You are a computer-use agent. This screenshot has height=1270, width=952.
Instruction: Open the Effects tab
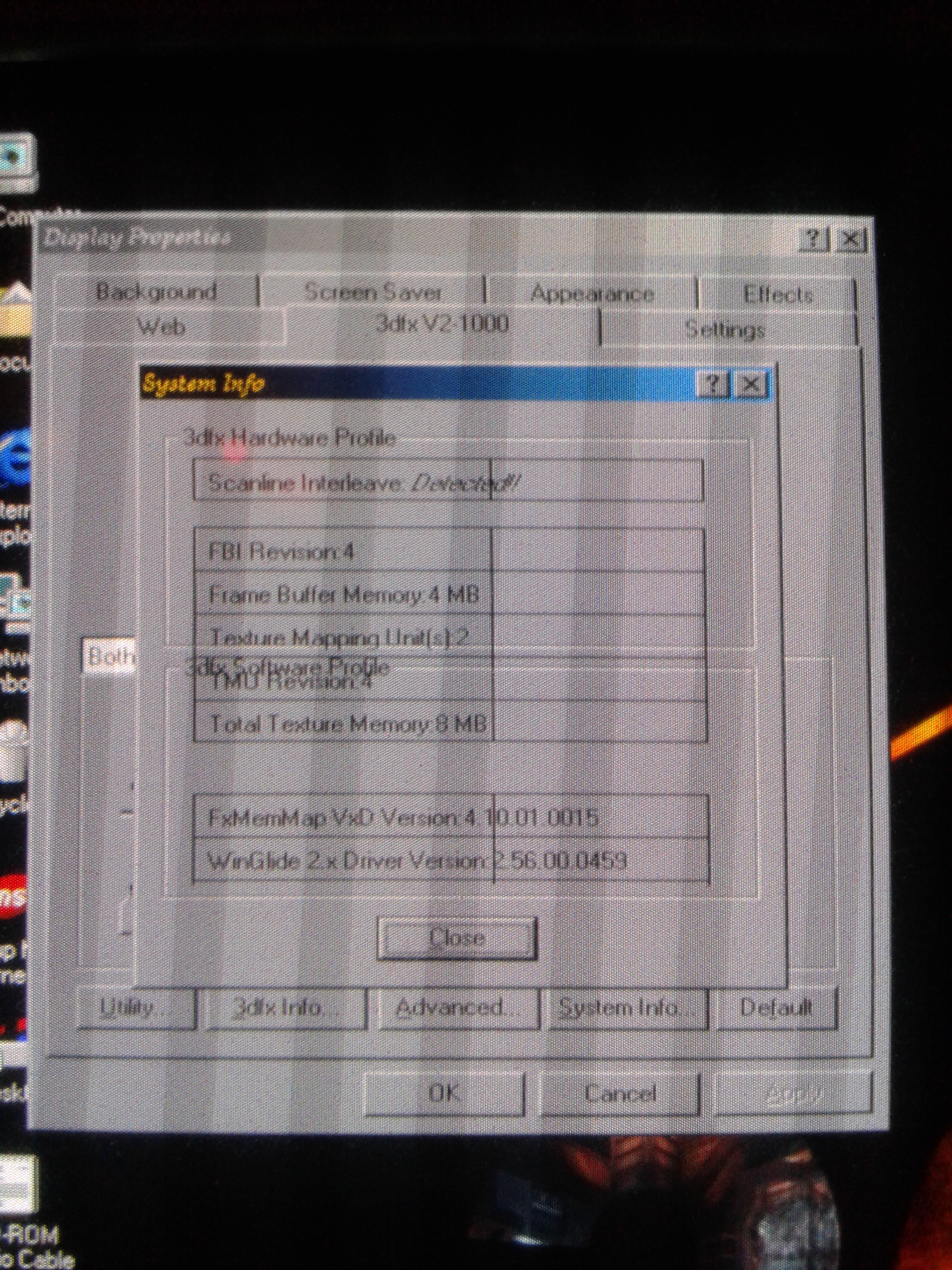point(777,295)
